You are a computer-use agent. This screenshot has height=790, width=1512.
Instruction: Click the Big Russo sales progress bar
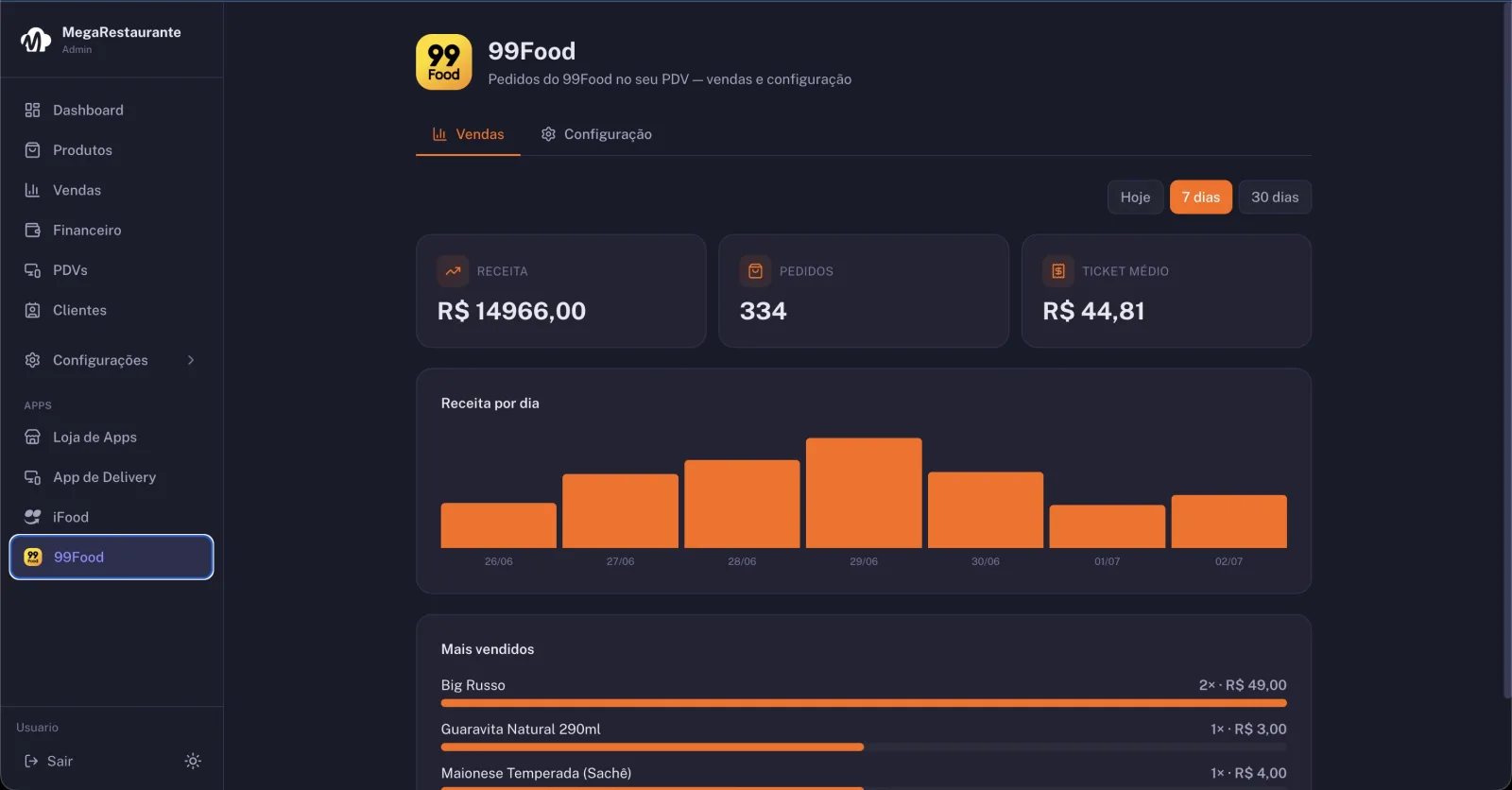pyautogui.click(x=864, y=703)
